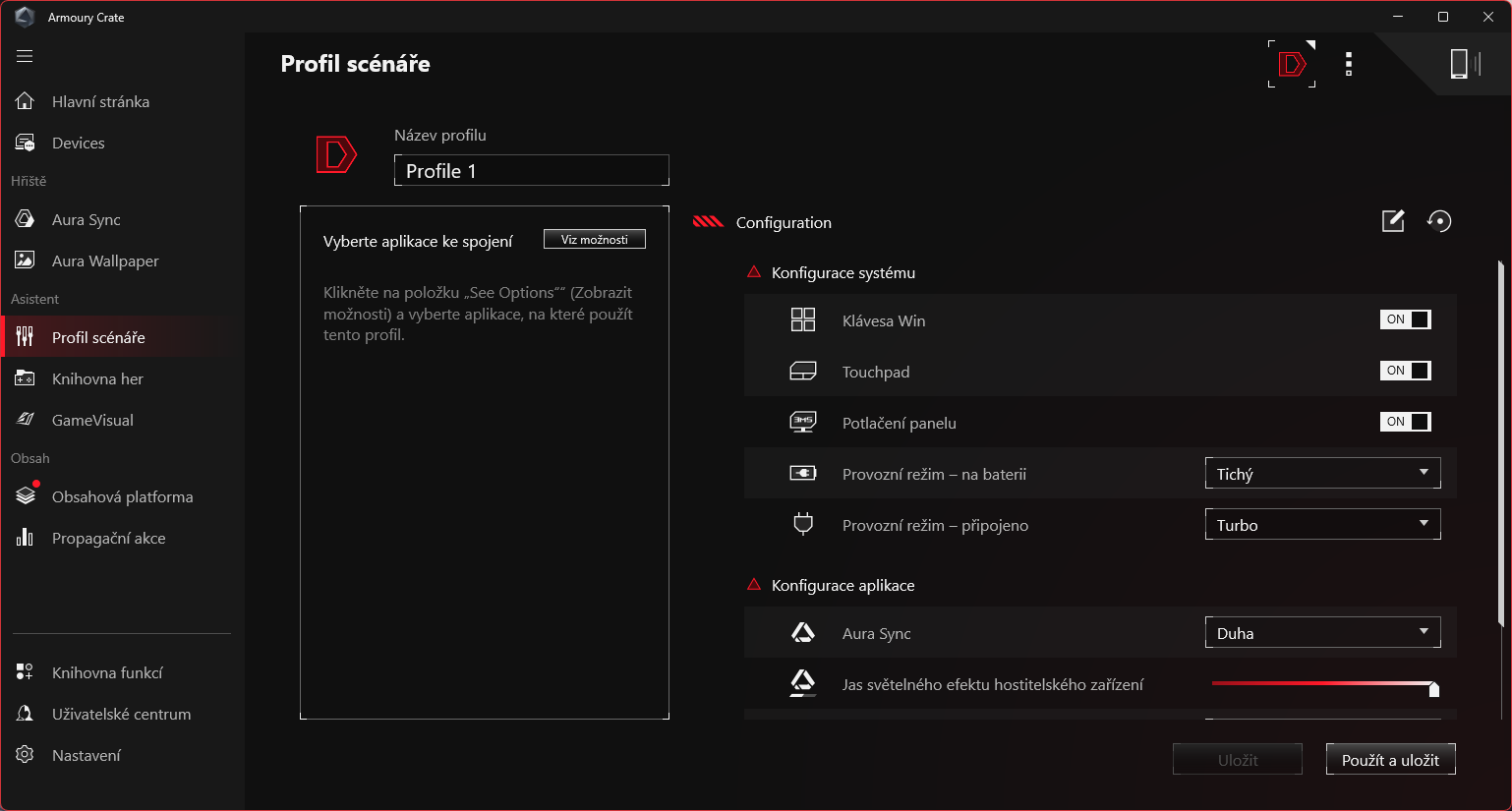The image size is (1512, 811).
Task: Click the Profil scénáře sliders icon
Action: [x=26, y=337]
